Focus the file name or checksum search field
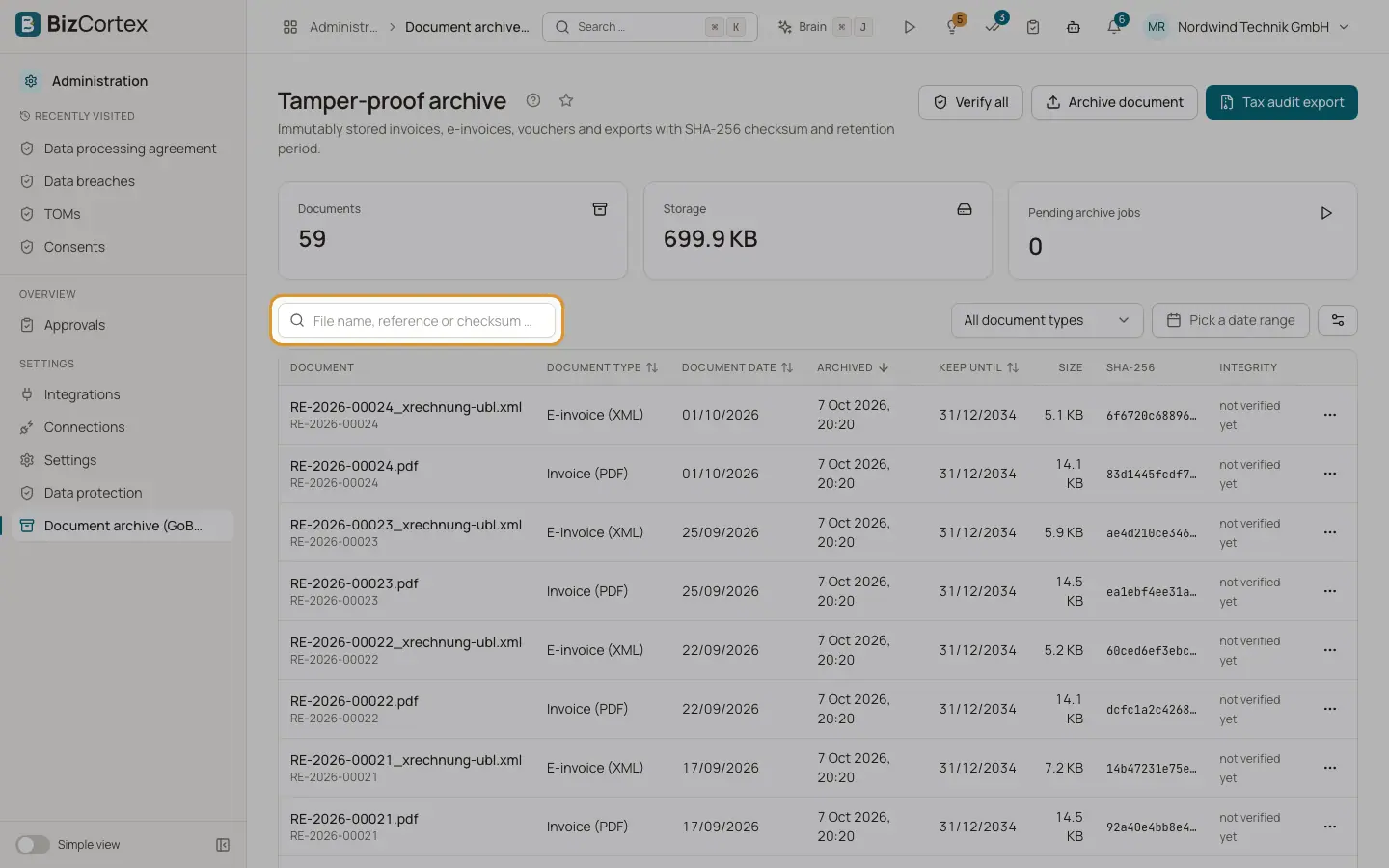The height and width of the screenshot is (868, 1389). (x=417, y=321)
